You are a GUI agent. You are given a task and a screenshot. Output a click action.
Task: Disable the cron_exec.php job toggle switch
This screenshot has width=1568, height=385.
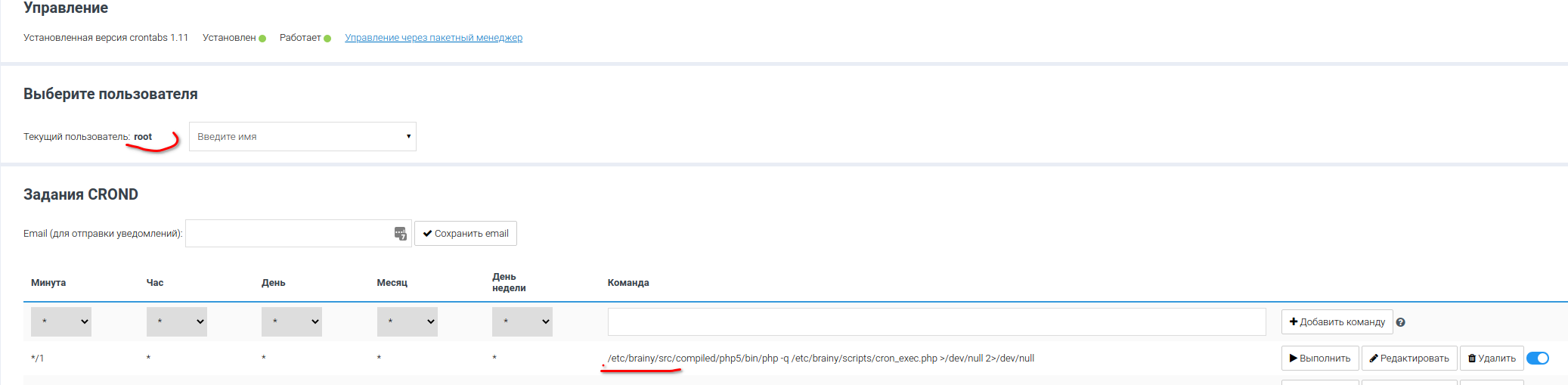click(1537, 359)
